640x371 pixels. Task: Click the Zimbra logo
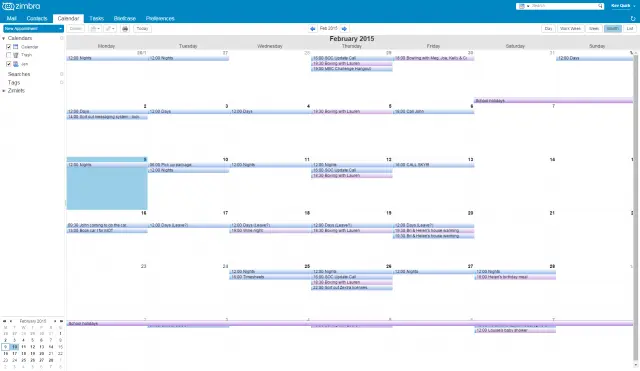[x=21, y=6]
